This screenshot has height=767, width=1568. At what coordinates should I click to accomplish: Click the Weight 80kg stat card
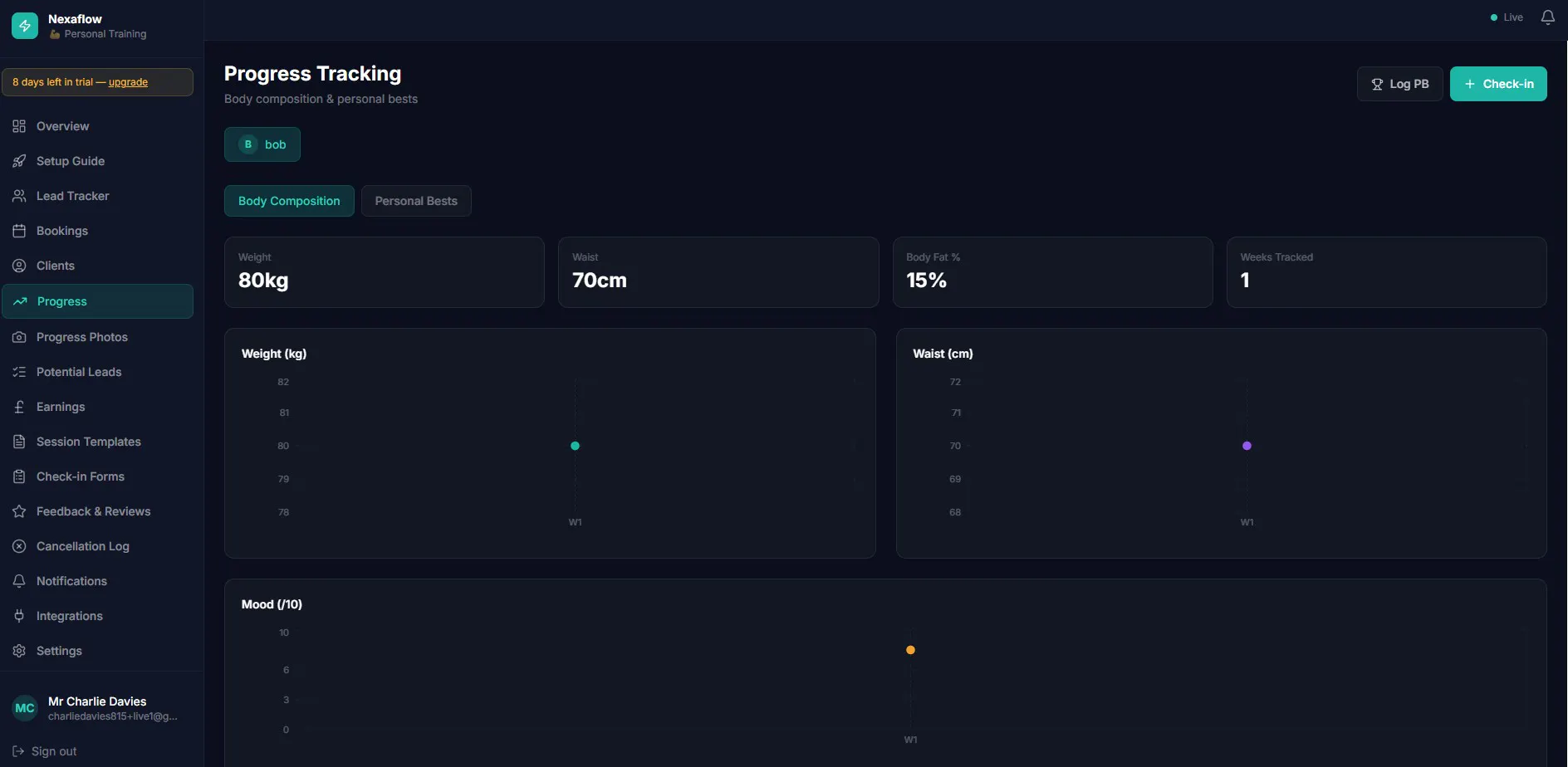pyautogui.click(x=385, y=272)
